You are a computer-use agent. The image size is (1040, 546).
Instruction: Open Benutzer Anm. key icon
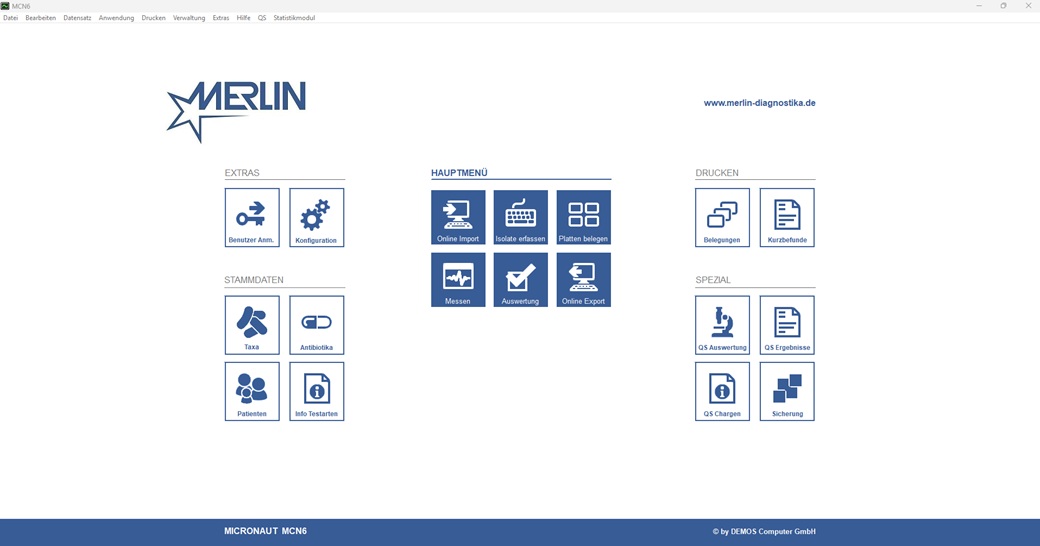[252, 217]
